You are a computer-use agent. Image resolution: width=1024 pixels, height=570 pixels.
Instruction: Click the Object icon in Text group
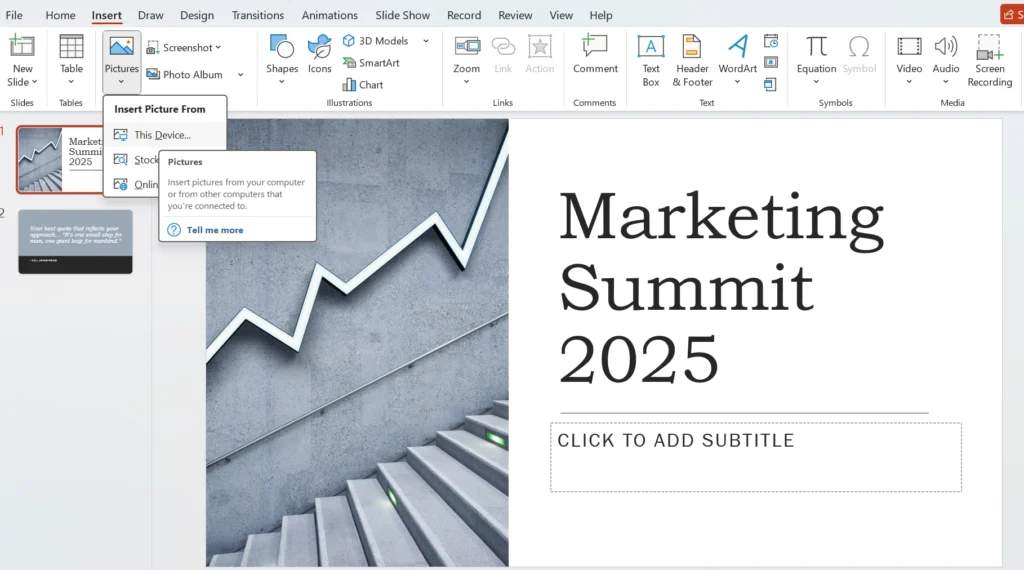point(771,84)
